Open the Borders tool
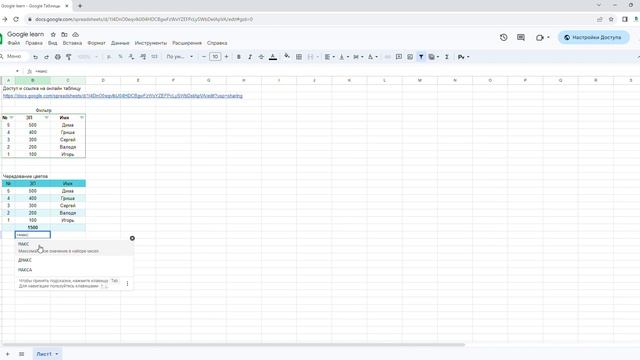 click(299, 57)
